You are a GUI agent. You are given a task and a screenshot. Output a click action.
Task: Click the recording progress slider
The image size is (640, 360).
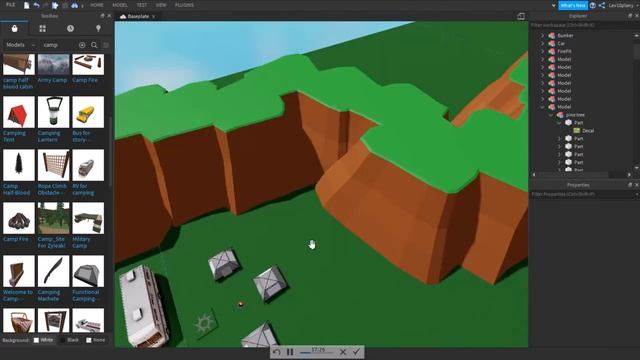pos(317,352)
